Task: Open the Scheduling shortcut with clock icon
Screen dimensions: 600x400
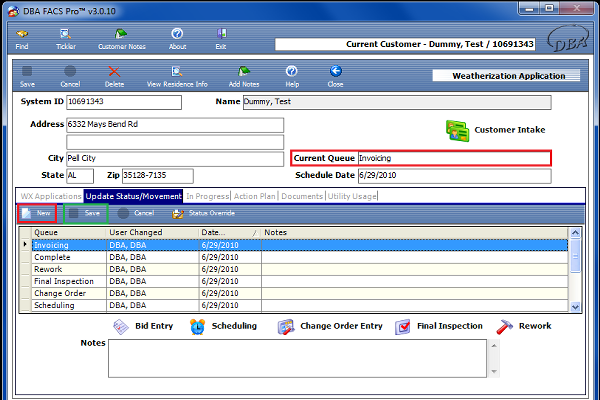Action: pyautogui.click(x=223, y=327)
